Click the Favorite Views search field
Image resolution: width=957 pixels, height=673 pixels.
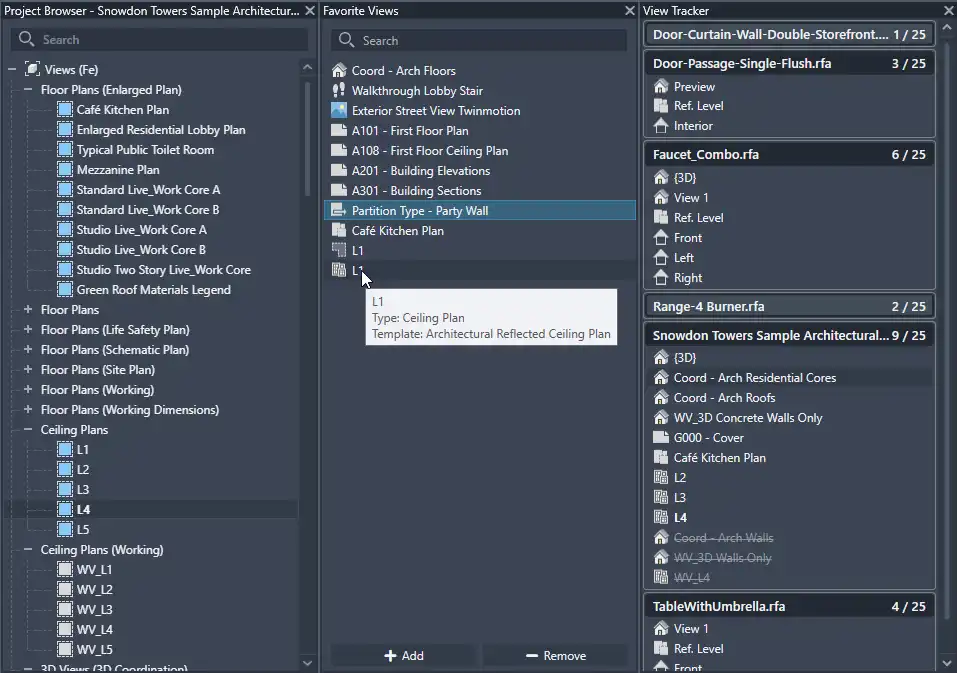(479, 40)
